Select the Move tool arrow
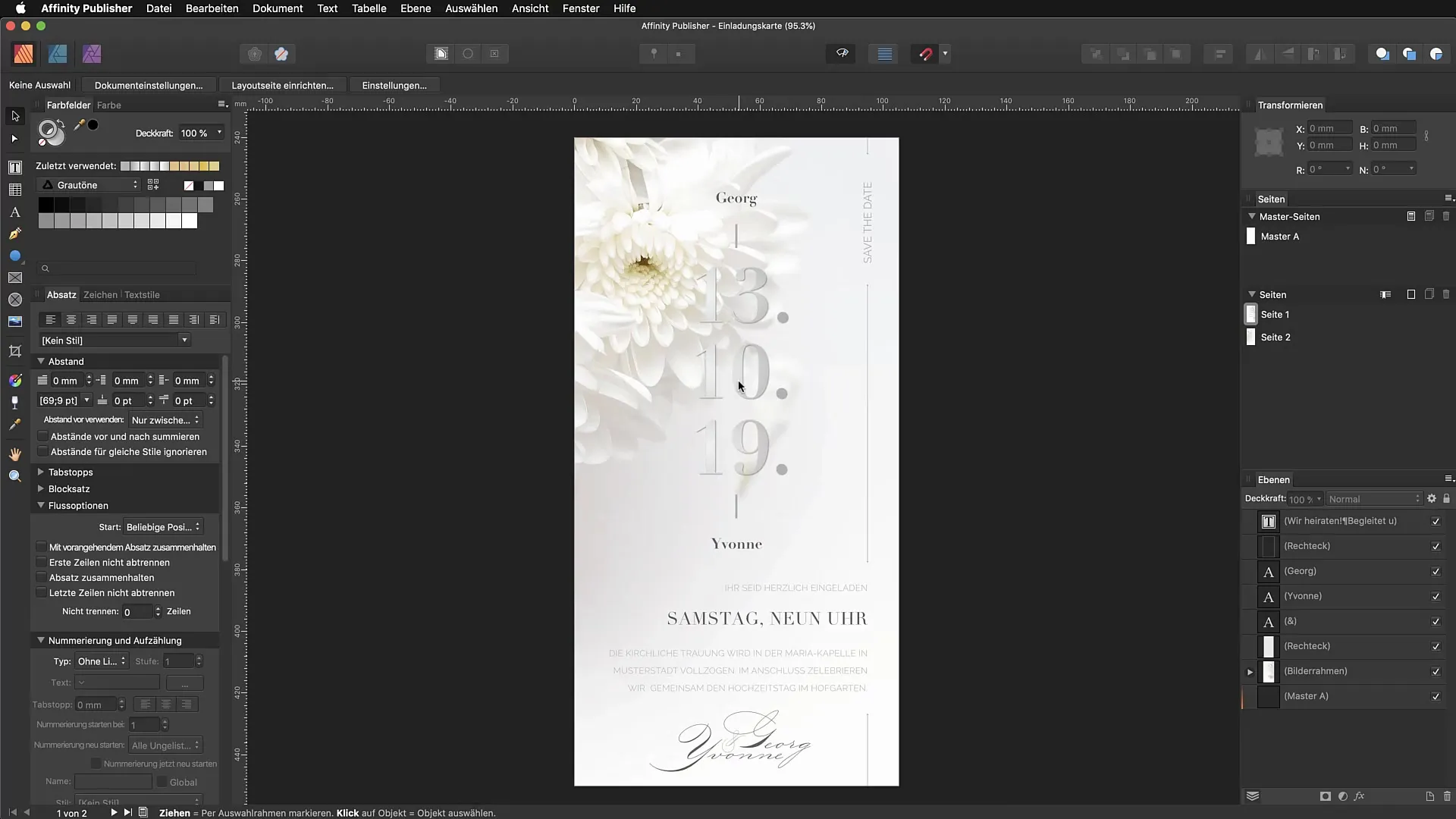1456x819 pixels. [15, 116]
